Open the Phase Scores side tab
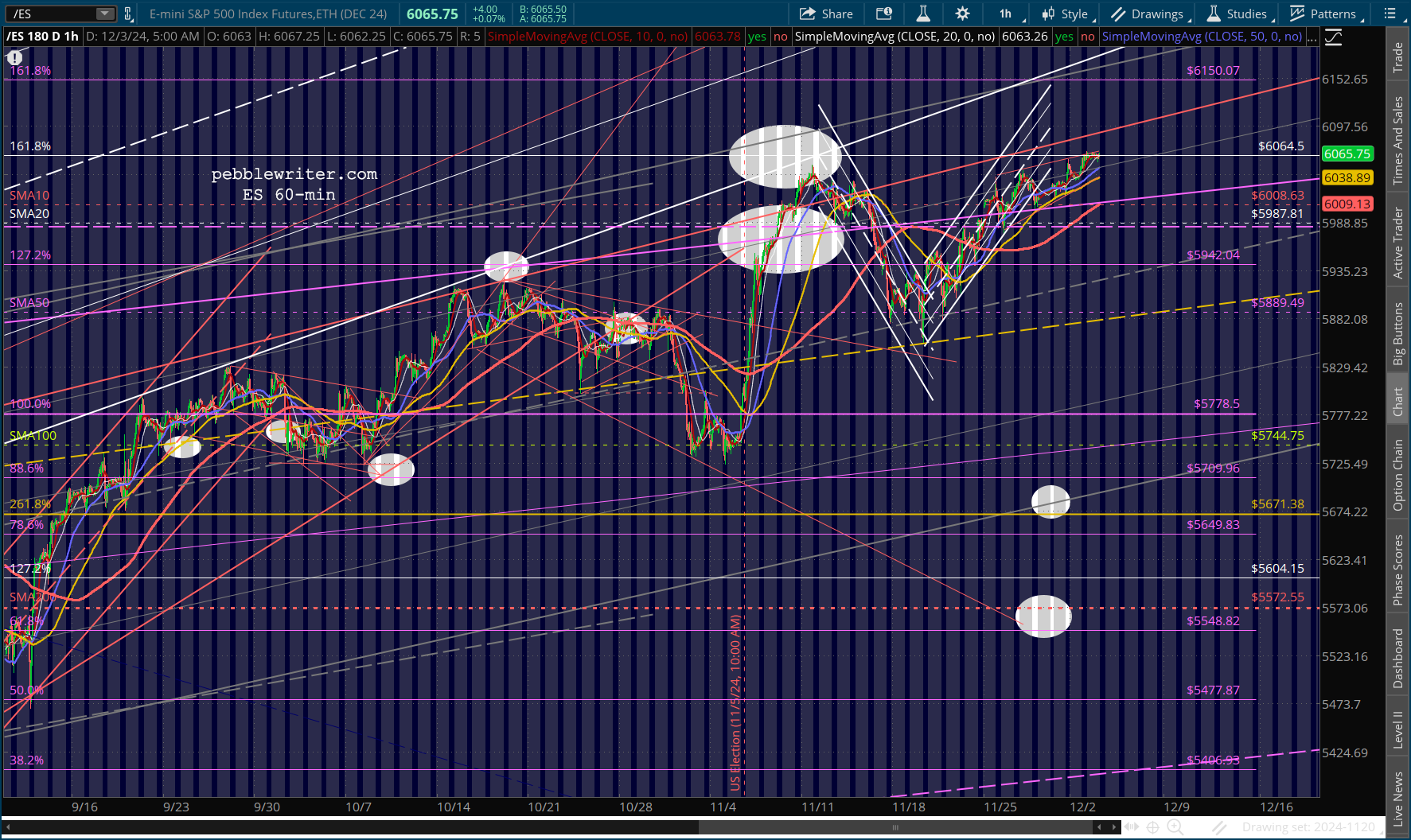Image resolution: width=1411 pixels, height=840 pixels. (x=1398, y=570)
